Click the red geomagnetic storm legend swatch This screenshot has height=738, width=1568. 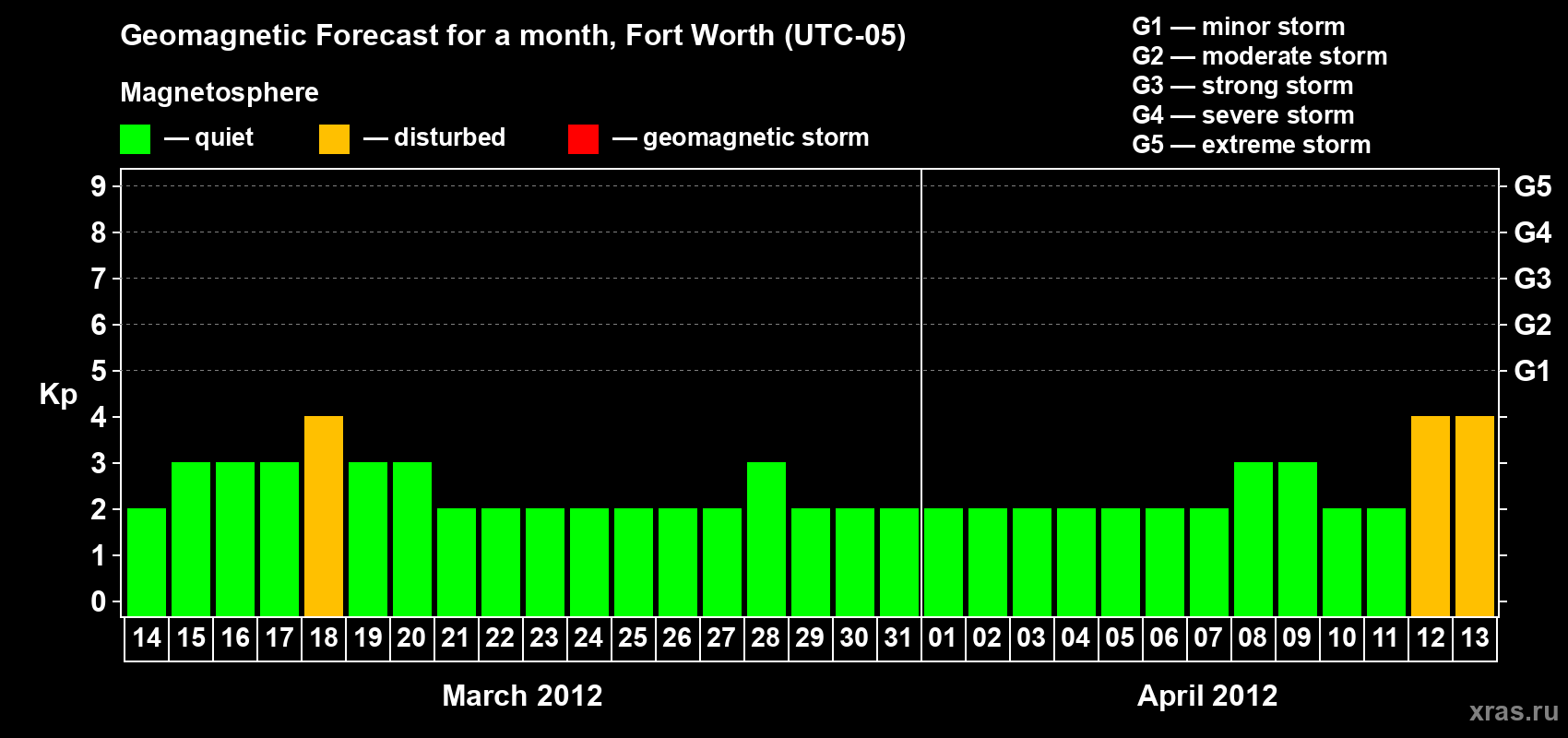pyautogui.click(x=583, y=139)
